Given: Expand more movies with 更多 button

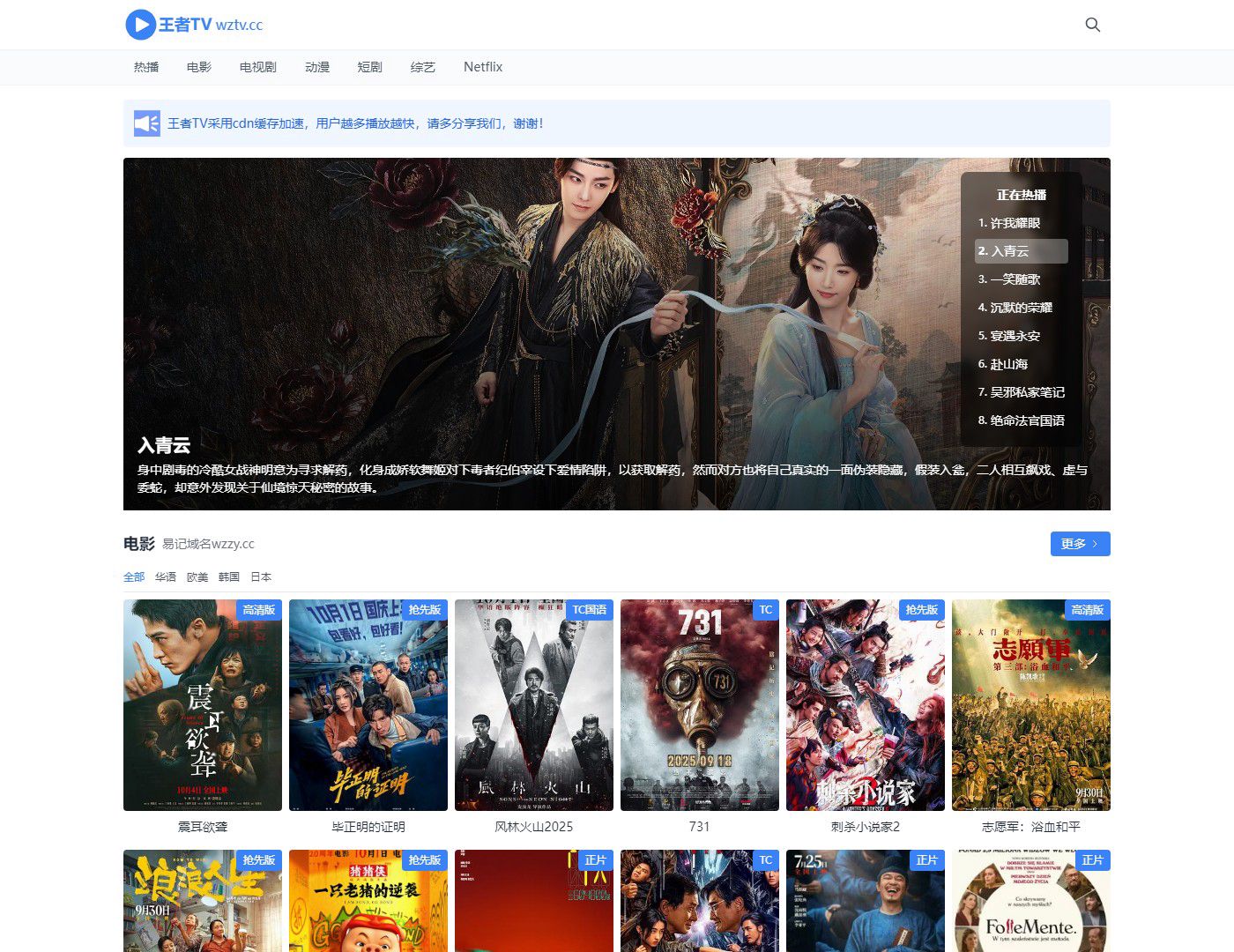Looking at the screenshot, I should pyautogui.click(x=1080, y=544).
